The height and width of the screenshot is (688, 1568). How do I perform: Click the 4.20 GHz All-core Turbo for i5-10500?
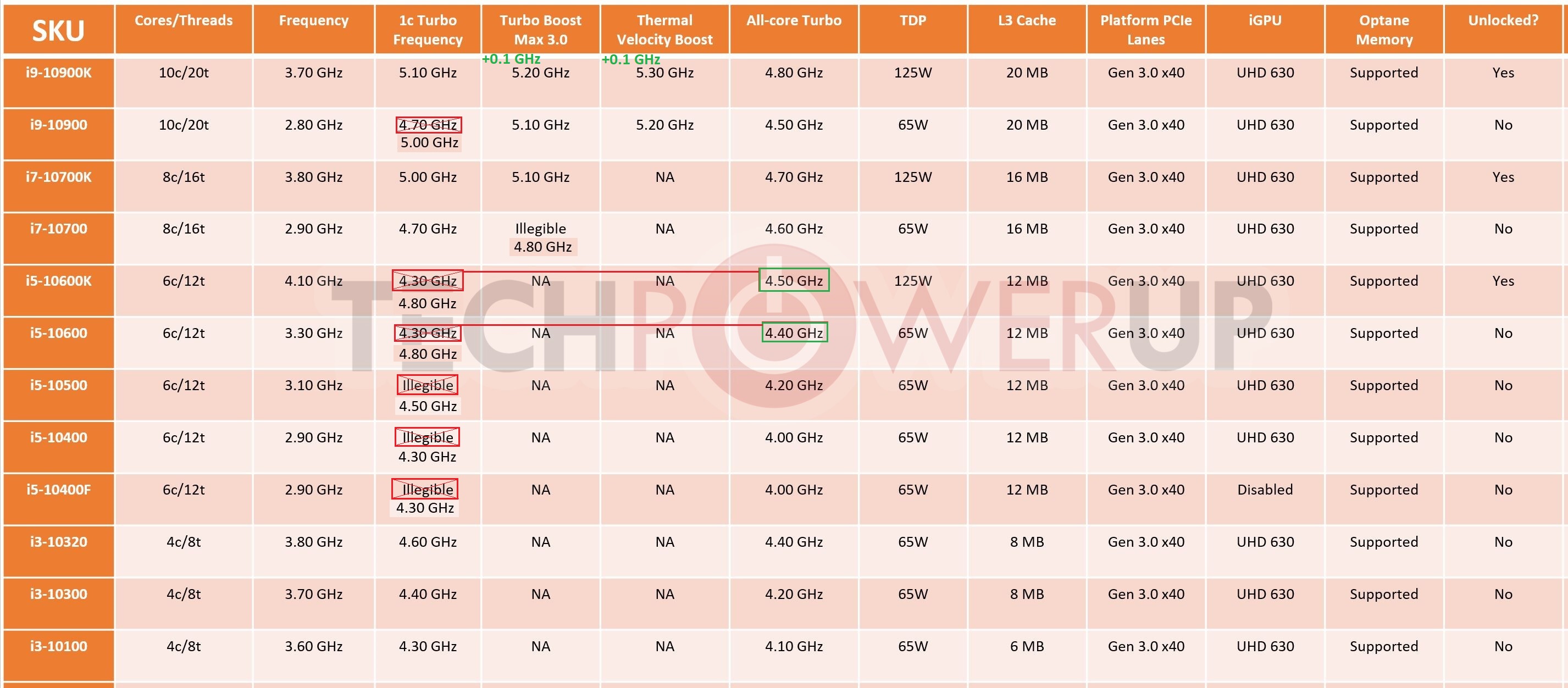point(794,385)
